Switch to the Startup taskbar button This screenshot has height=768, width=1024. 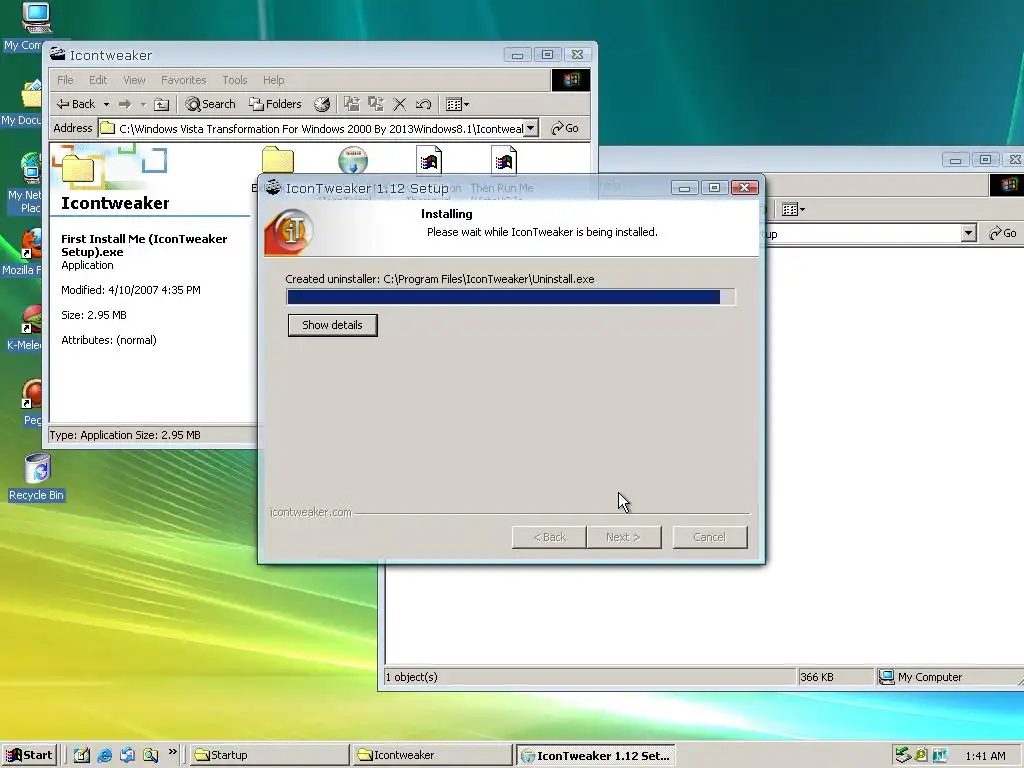click(270, 755)
